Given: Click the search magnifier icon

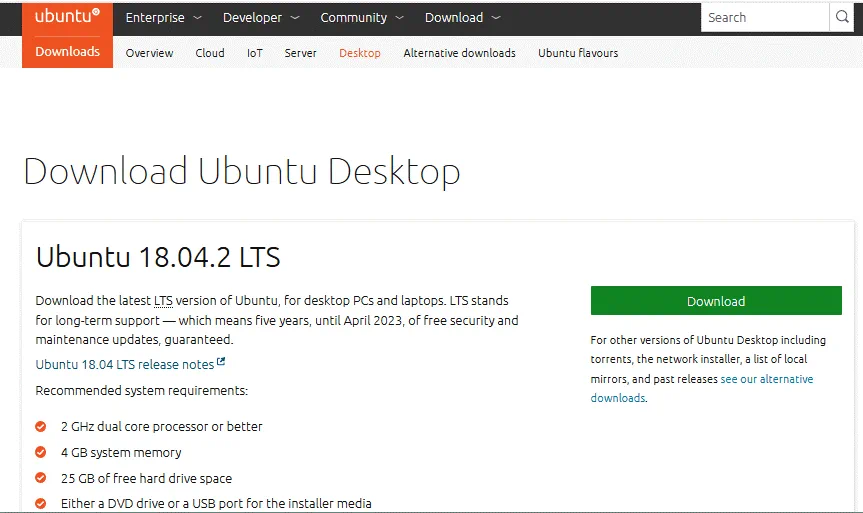Looking at the screenshot, I should (x=843, y=17).
